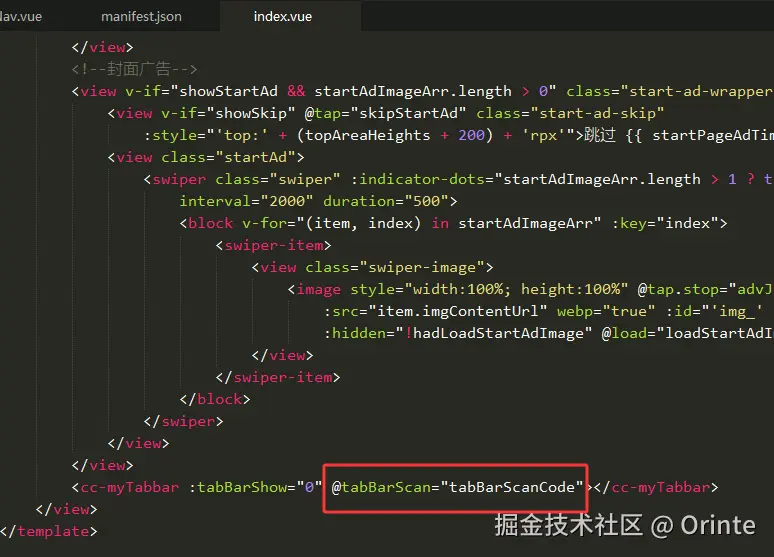Click the 'block' tag with v-for
Image resolution: width=774 pixels, height=557 pixels.
tap(210, 223)
